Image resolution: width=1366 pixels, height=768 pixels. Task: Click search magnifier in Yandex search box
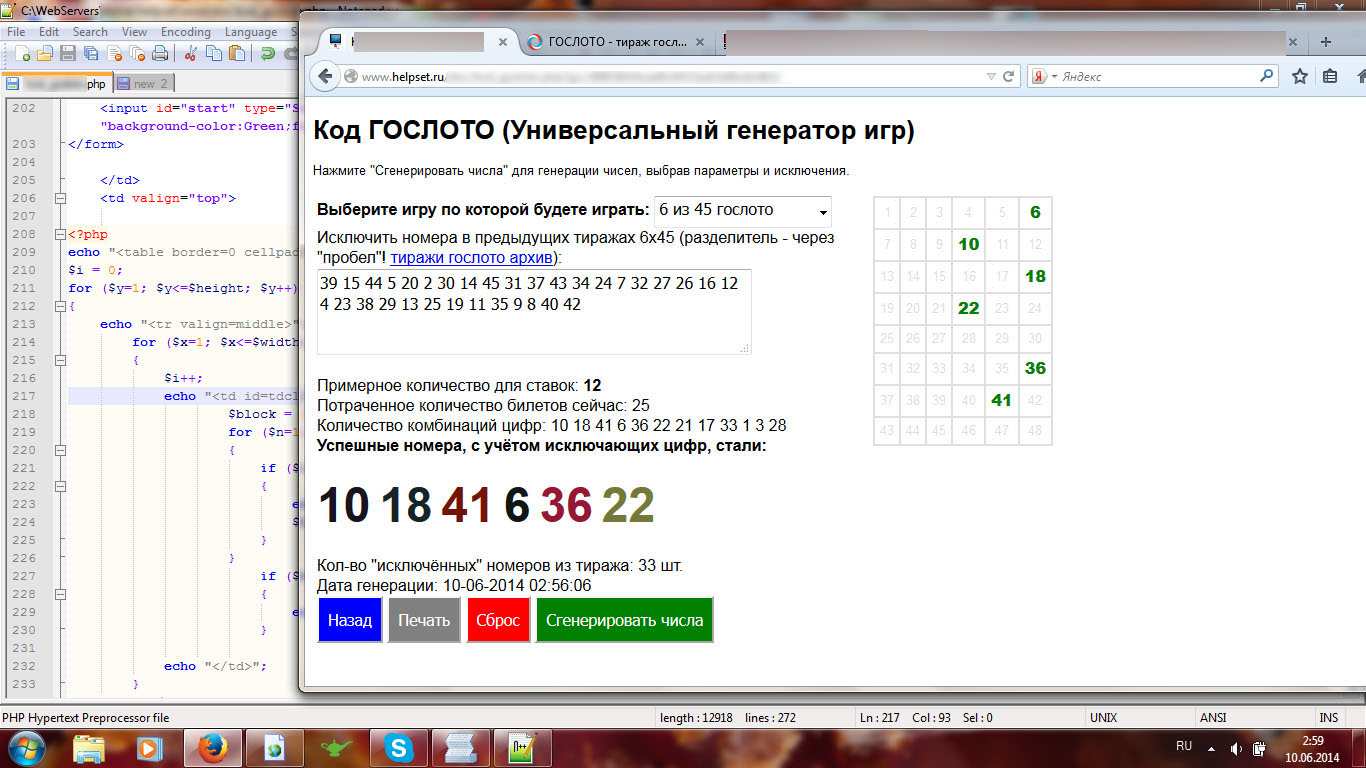coord(1267,75)
